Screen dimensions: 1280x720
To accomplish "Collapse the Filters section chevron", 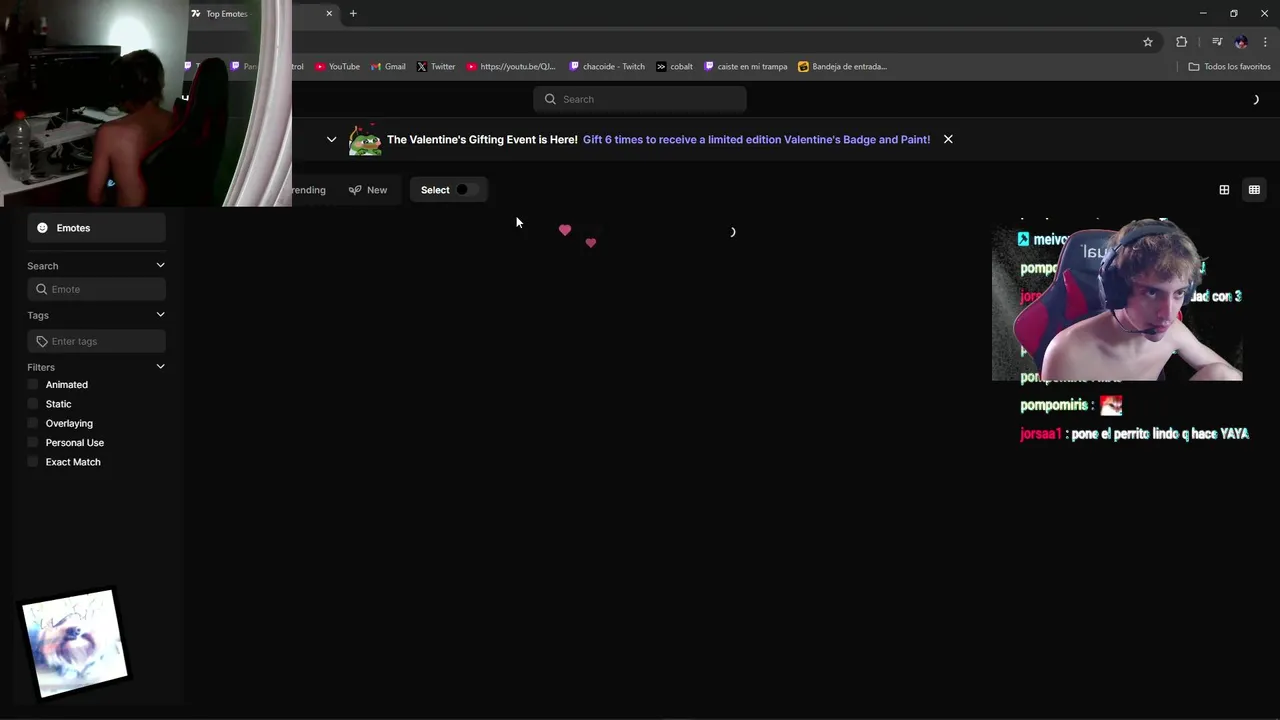I will point(160,367).
